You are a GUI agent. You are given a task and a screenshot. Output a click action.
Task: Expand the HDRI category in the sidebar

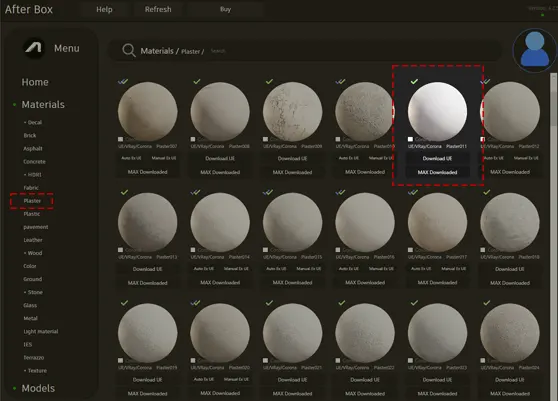32,175
